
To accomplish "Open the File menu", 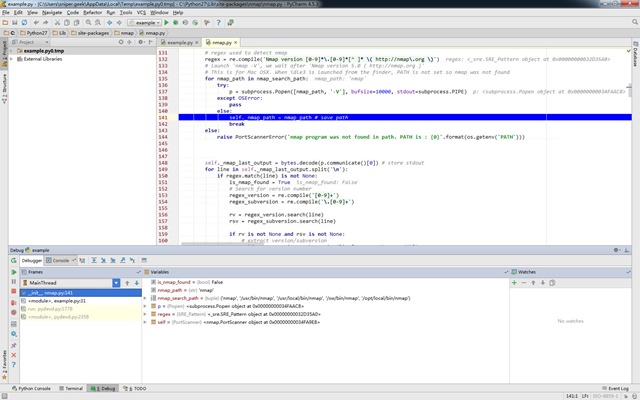I will click(5, 13).
